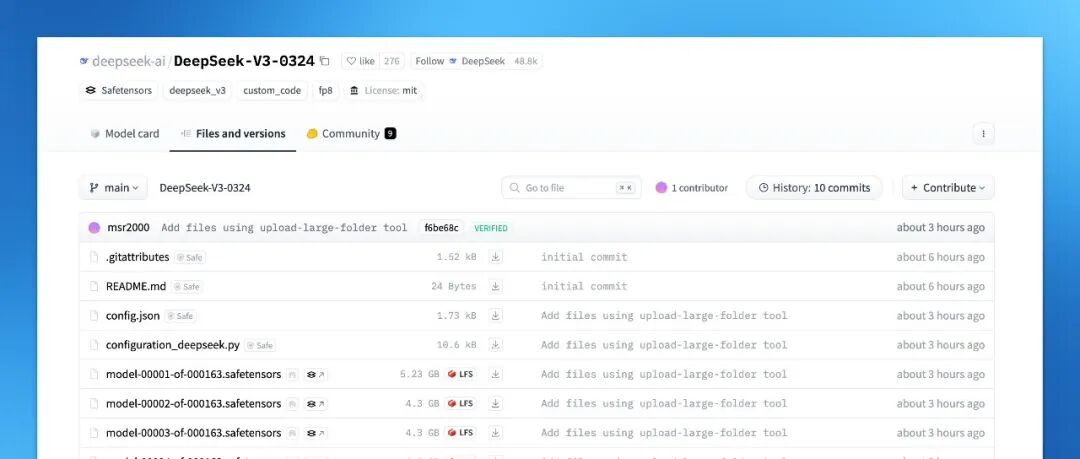Click the pickle scan icon beside model-00003

293,434
